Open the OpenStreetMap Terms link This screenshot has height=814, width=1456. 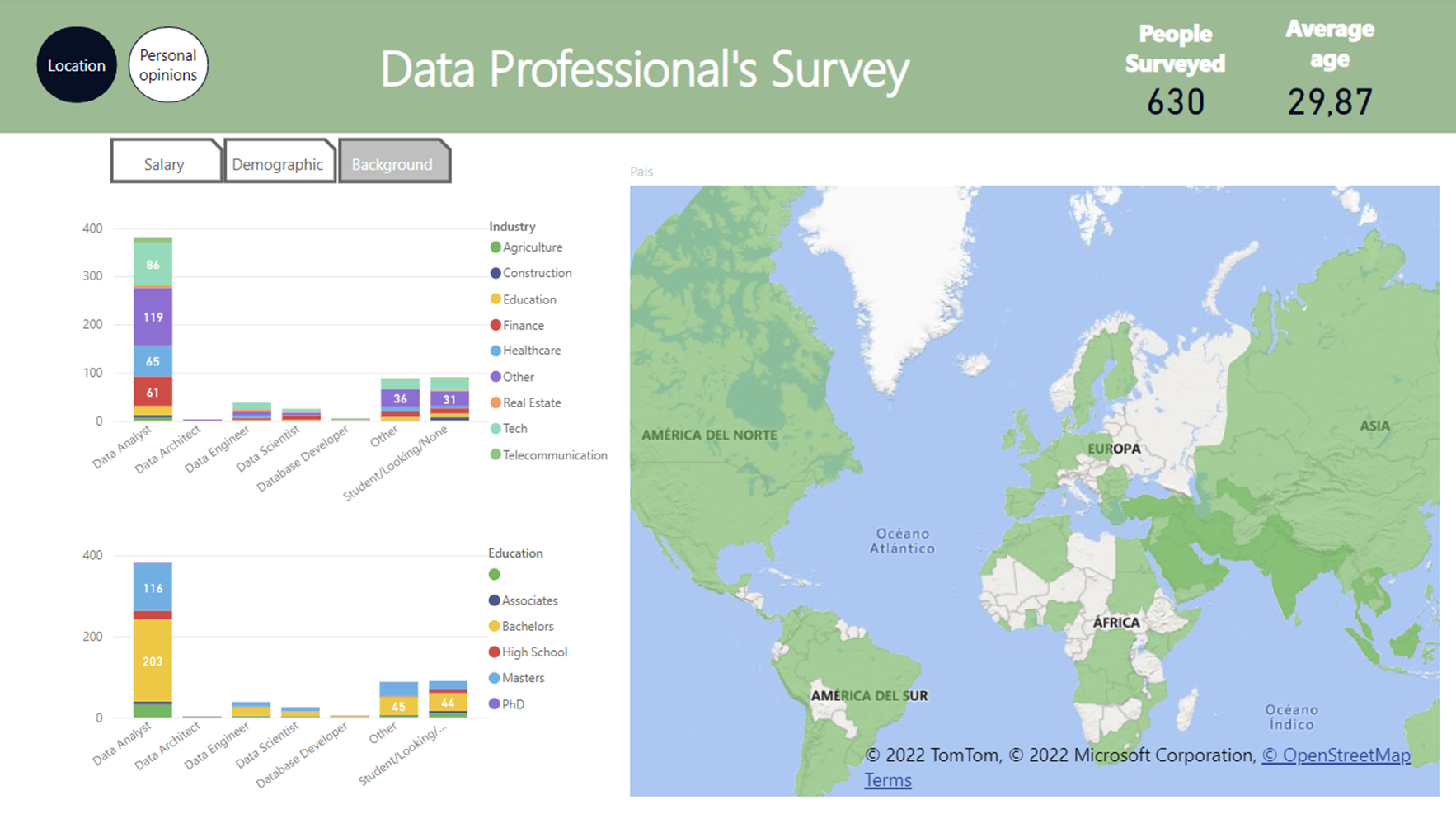[x=888, y=779]
